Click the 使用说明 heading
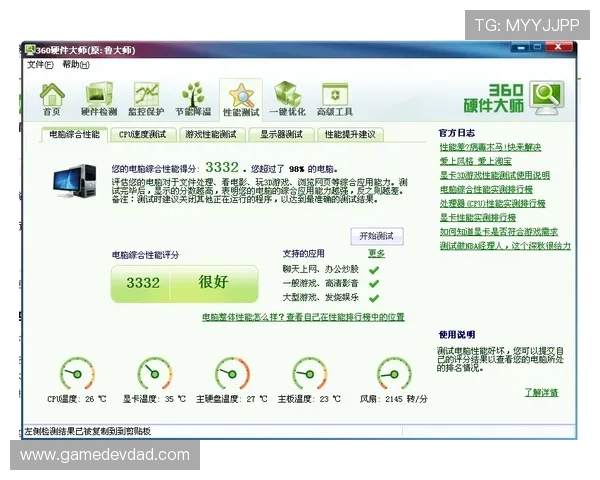600x480 pixels. [457, 335]
